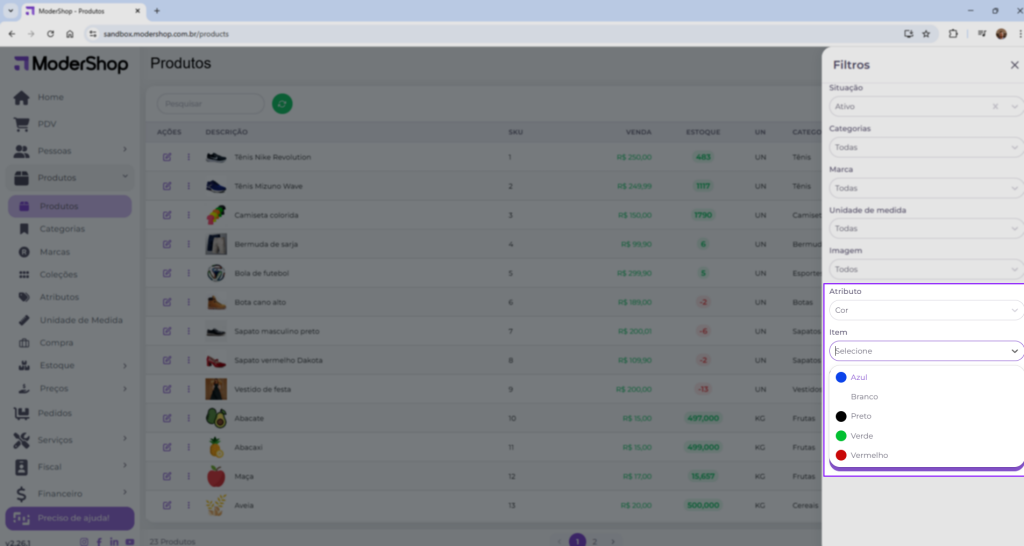Go to Categorias in sidebar
This screenshot has height=546, width=1024.
(62, 229)
